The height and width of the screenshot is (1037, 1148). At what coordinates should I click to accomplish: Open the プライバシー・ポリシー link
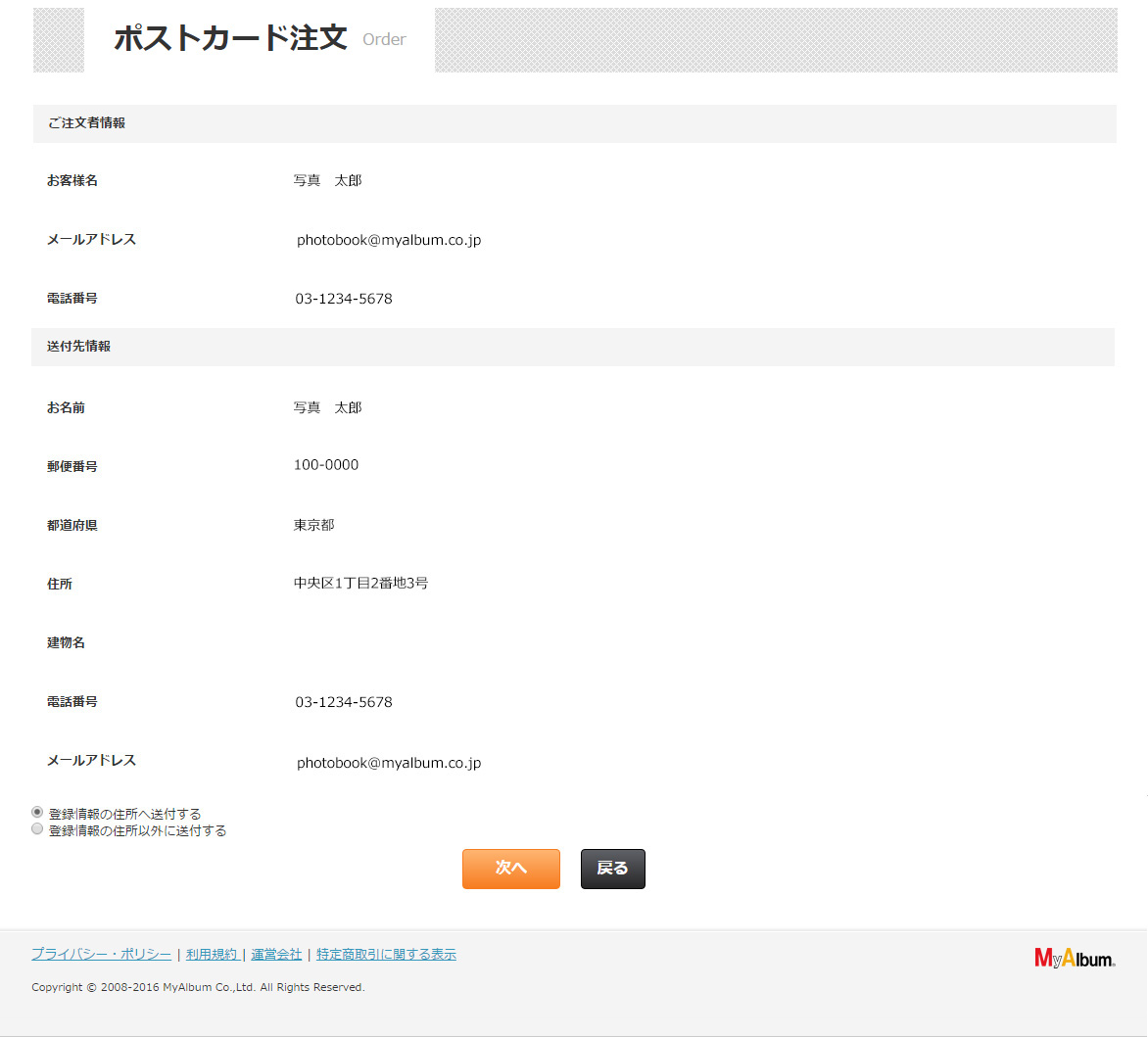pos(101,955)
